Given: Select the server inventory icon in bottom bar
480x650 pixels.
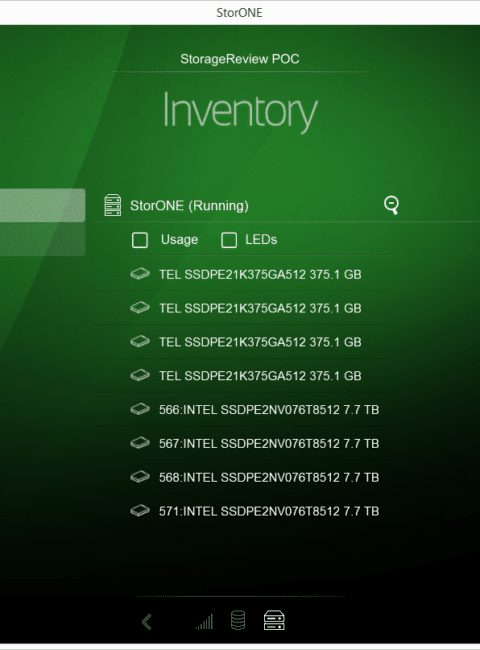Looking at the screenshot, I should point(274,621).
